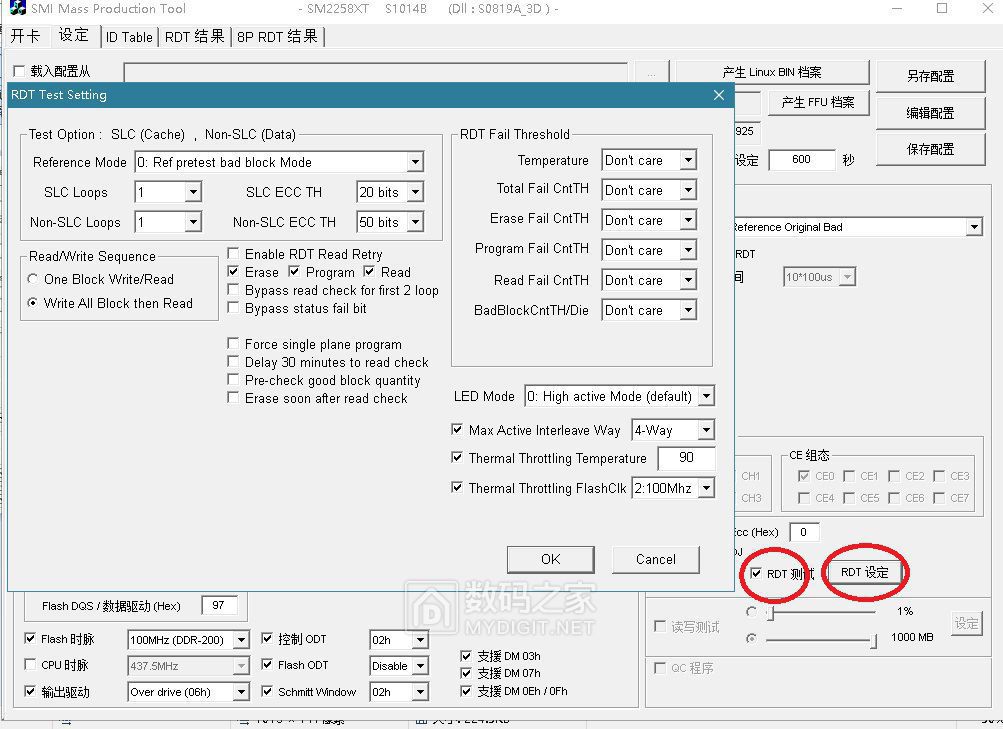Open the Erase Fail CntTH dropdown

click(x=688, y=220)
